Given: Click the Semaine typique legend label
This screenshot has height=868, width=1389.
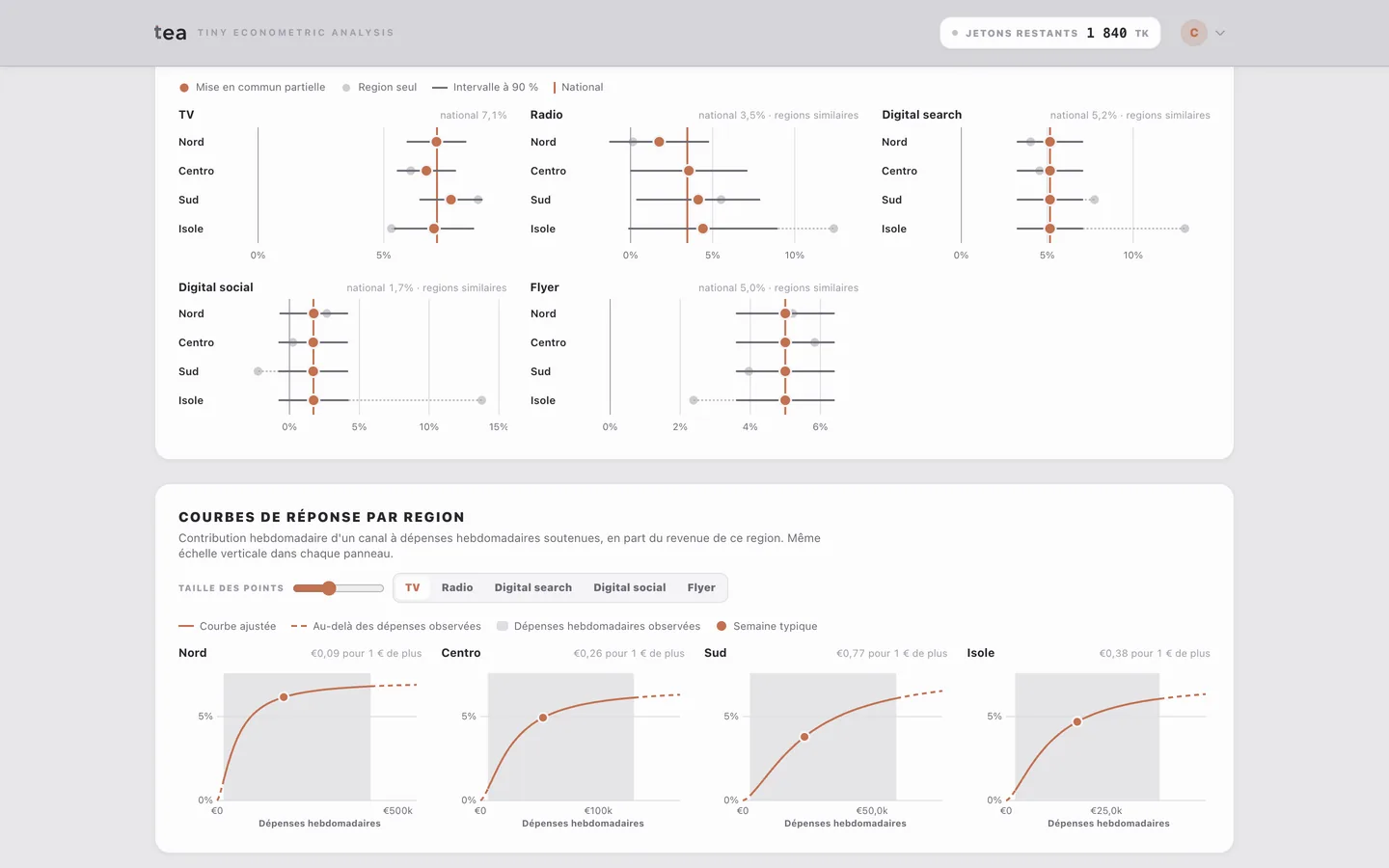Looking at the screenshot, I should (x=775, y=626).
